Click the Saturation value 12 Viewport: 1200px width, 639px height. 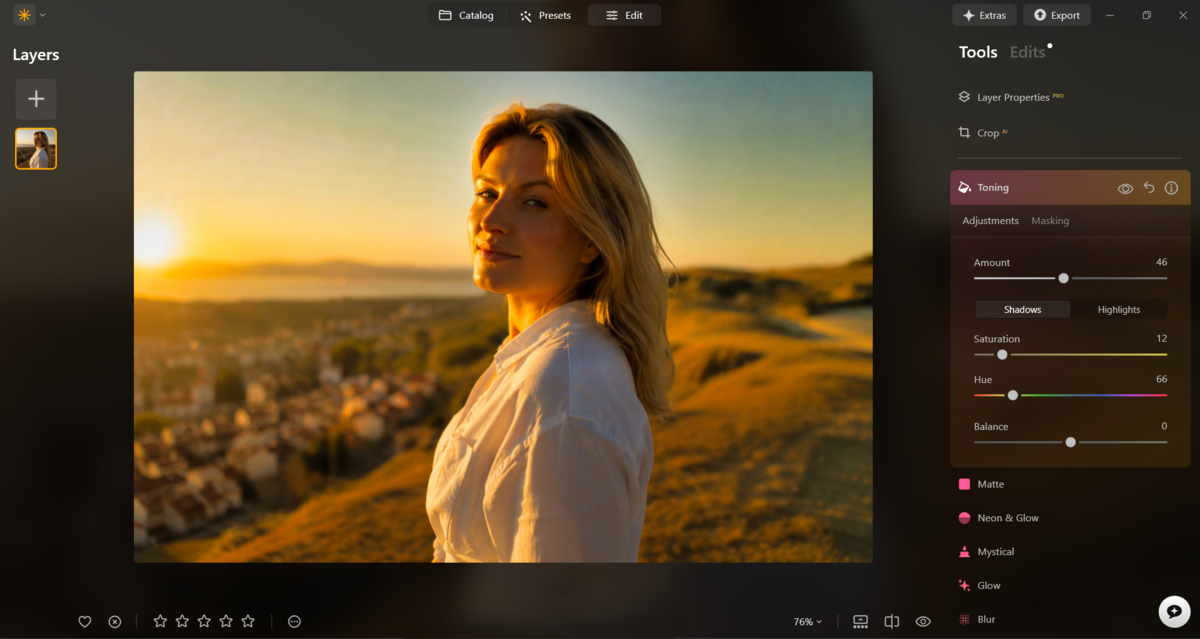click(x=1161, y=338)
